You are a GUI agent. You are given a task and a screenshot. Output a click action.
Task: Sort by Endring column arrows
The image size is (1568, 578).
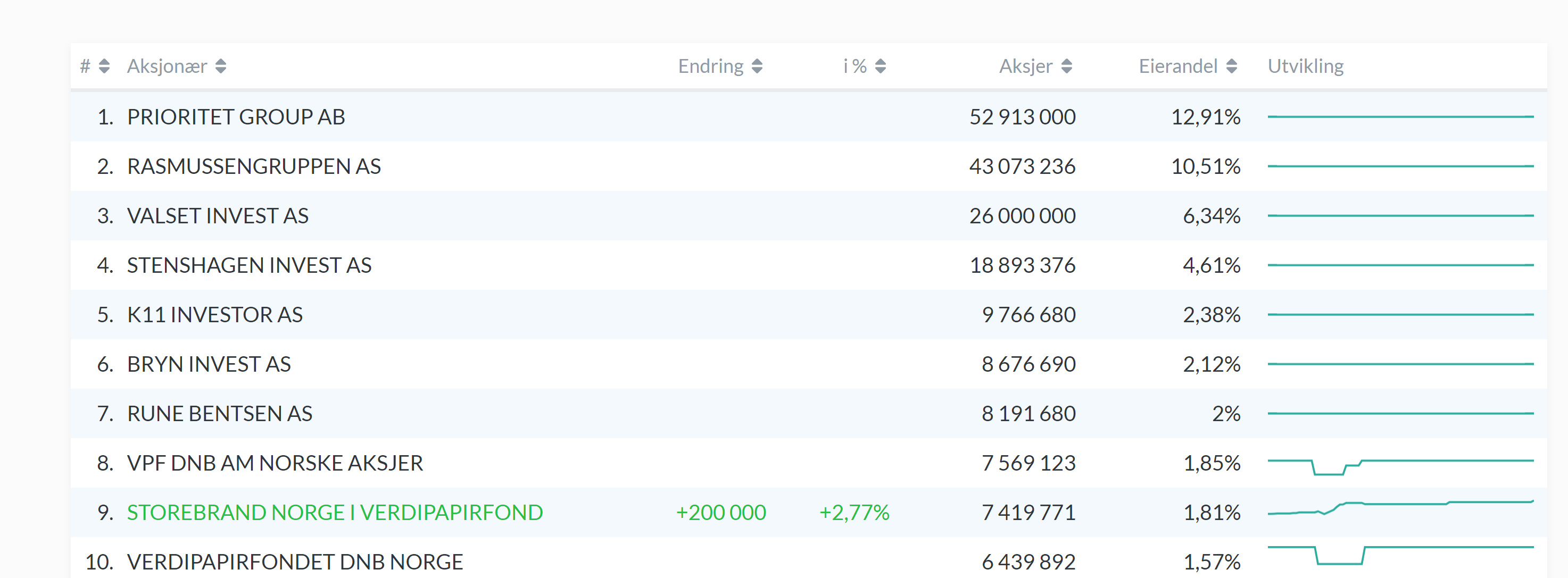coord(757,66)
